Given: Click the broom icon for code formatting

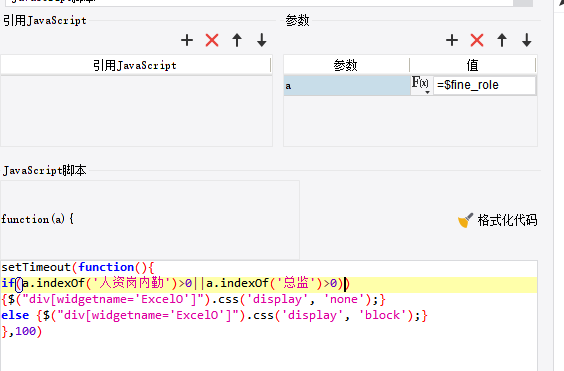Looking at the screenshot, I should click(465, 220).
